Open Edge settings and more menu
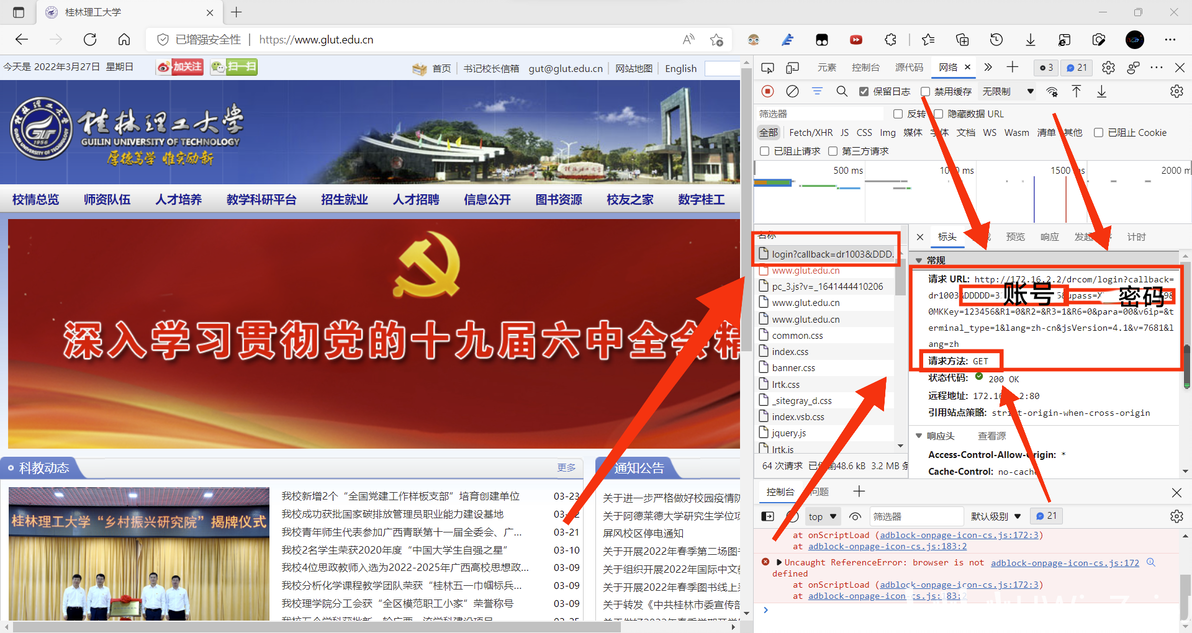Screen dimensions: 1192x633 pos(1170,40)
